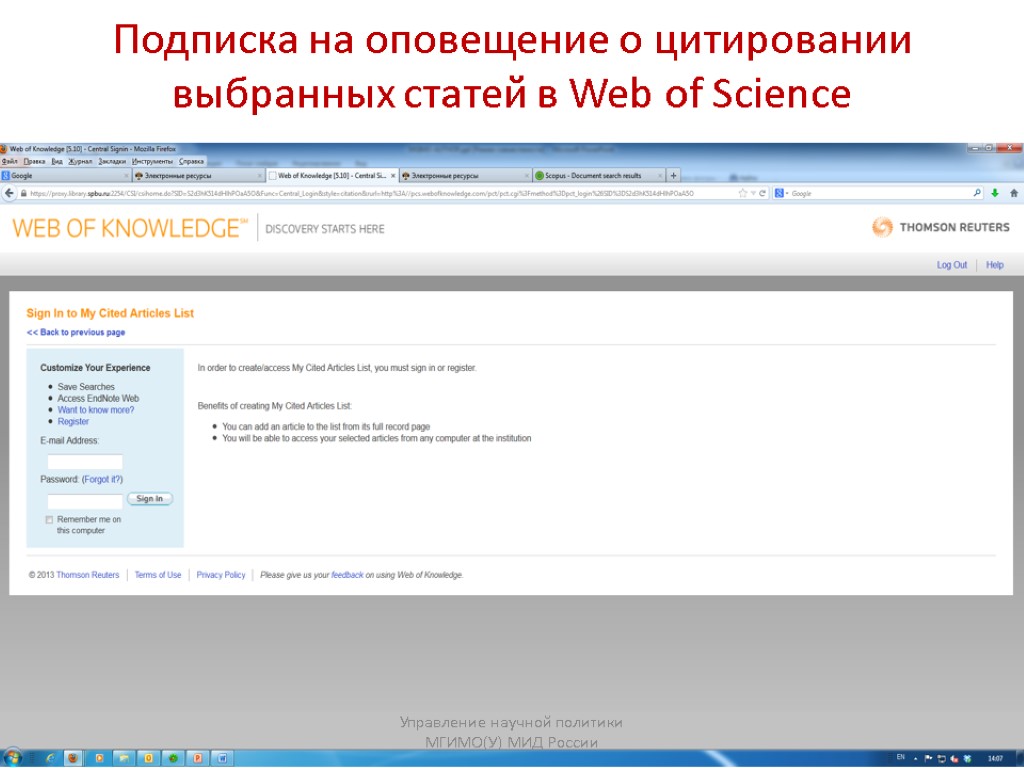Click the search magnifier in Google search box
The image size is (1024, 768).
coord(977,193)
